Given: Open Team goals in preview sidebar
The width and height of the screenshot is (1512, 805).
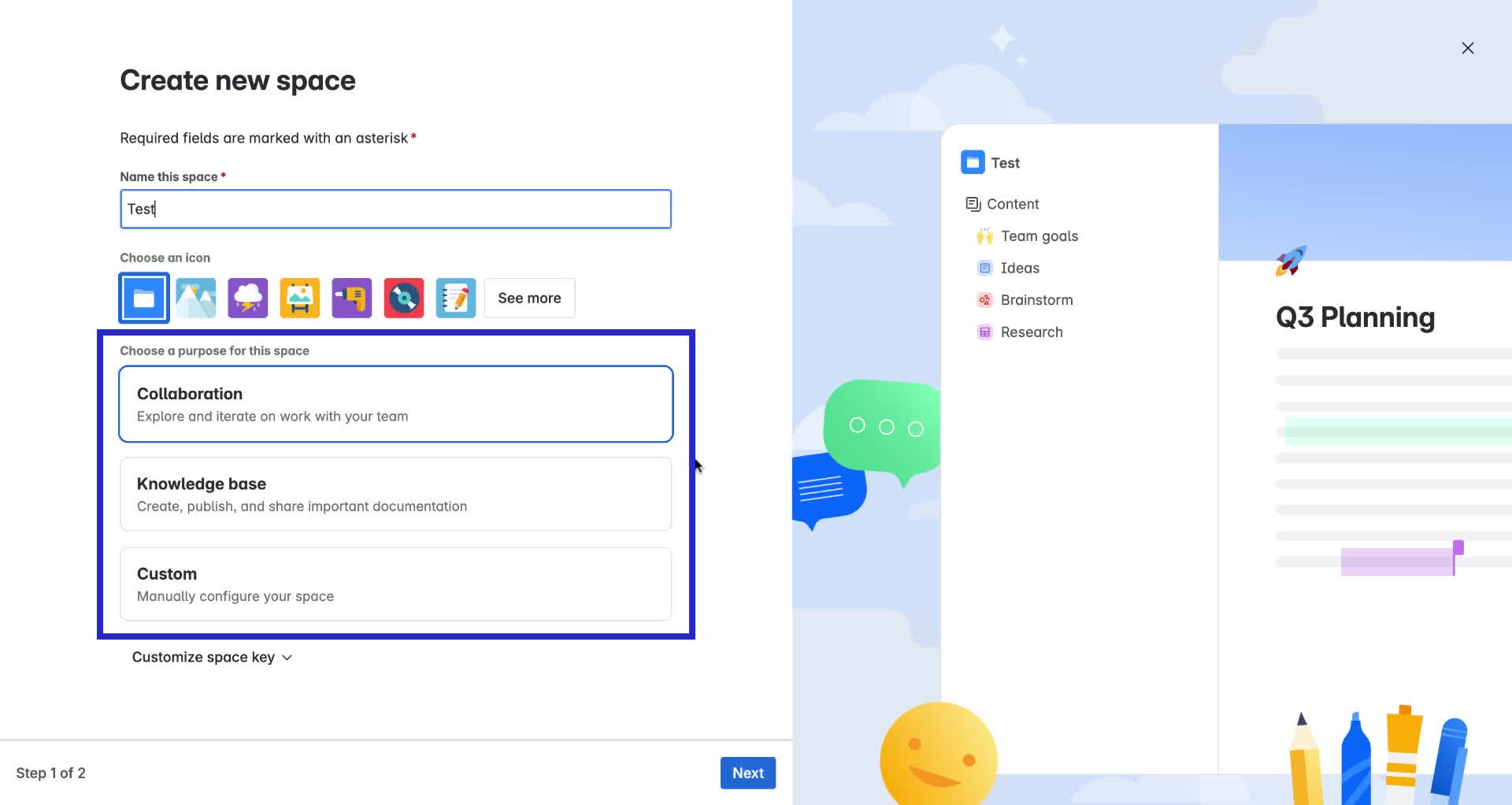Looking at the screenshot, I should click(x=1039, y=236).
